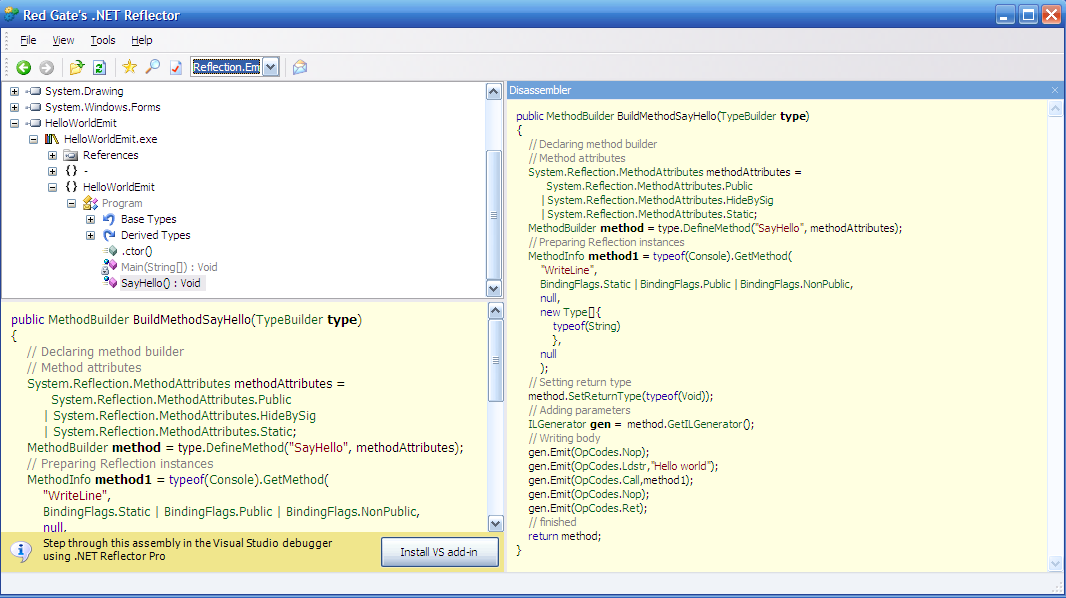The width and height of the screenshot is (1066, 598).
Task: Expand the Base Types node
Action: pyautogui.click(x=90, y=219)
